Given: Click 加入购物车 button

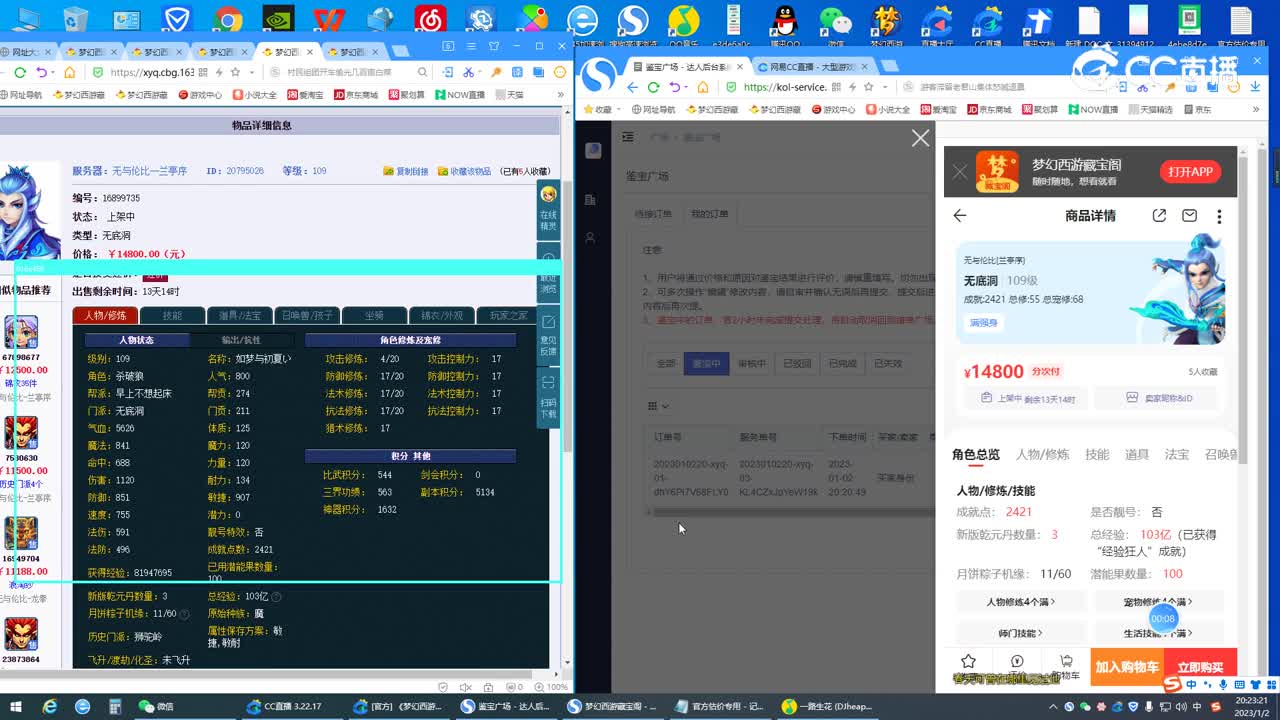Looking at the screenshot, I should tap(1127, 667).
